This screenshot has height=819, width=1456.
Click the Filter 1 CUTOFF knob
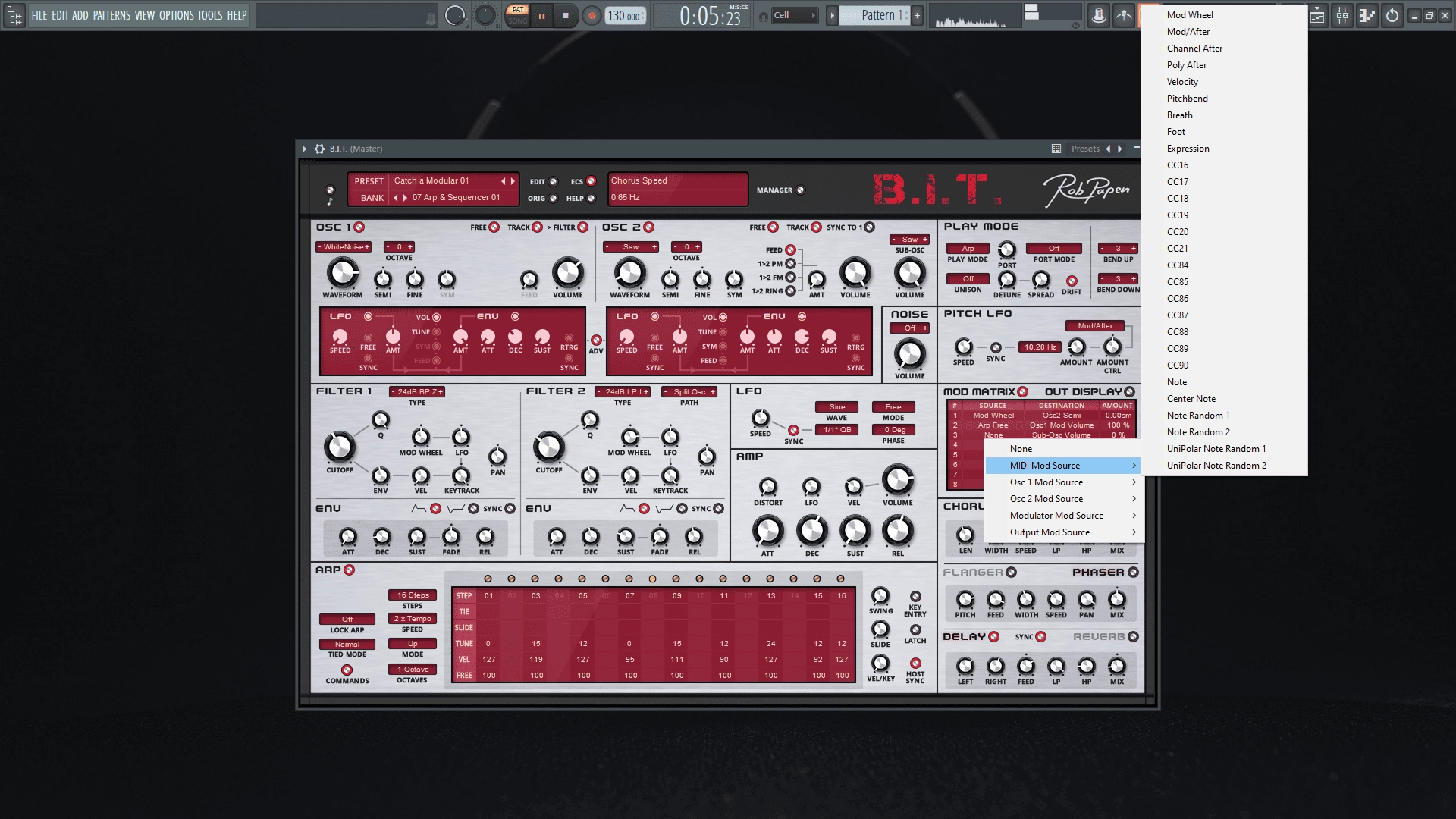(x=340, y=447)
